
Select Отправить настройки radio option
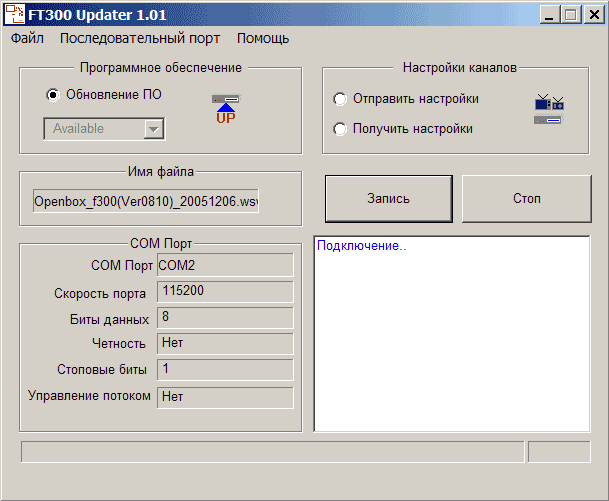[340, 99]
